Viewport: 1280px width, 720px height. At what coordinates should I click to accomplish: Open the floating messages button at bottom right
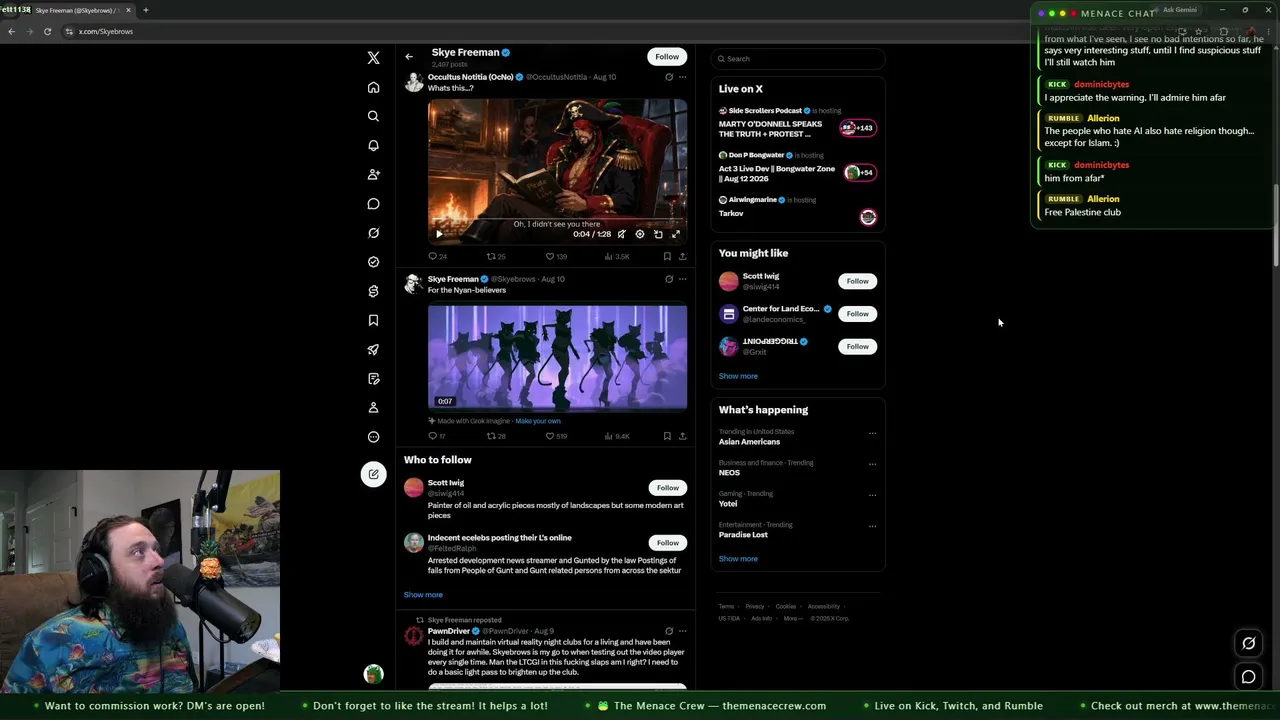click(x=1248, y=677)
